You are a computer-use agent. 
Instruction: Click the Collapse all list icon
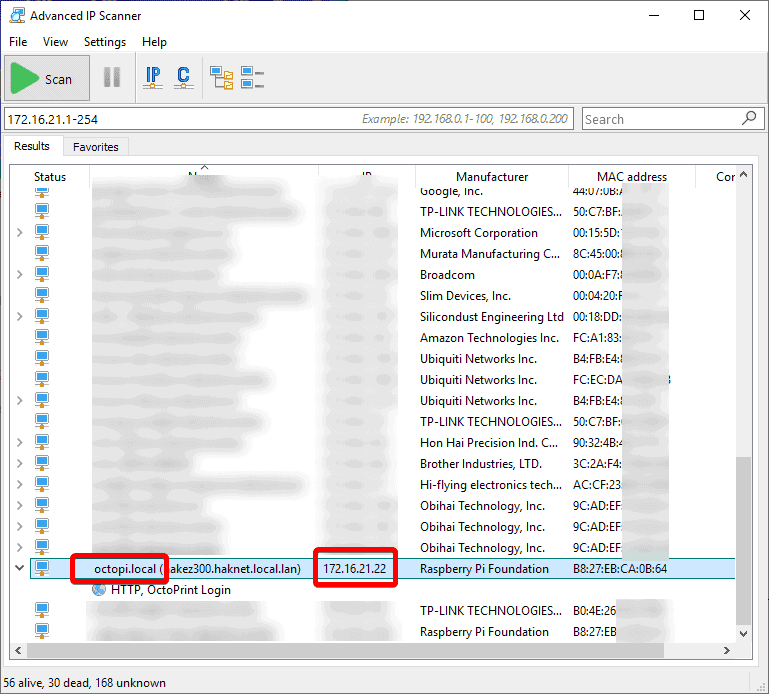pos(253,78)
